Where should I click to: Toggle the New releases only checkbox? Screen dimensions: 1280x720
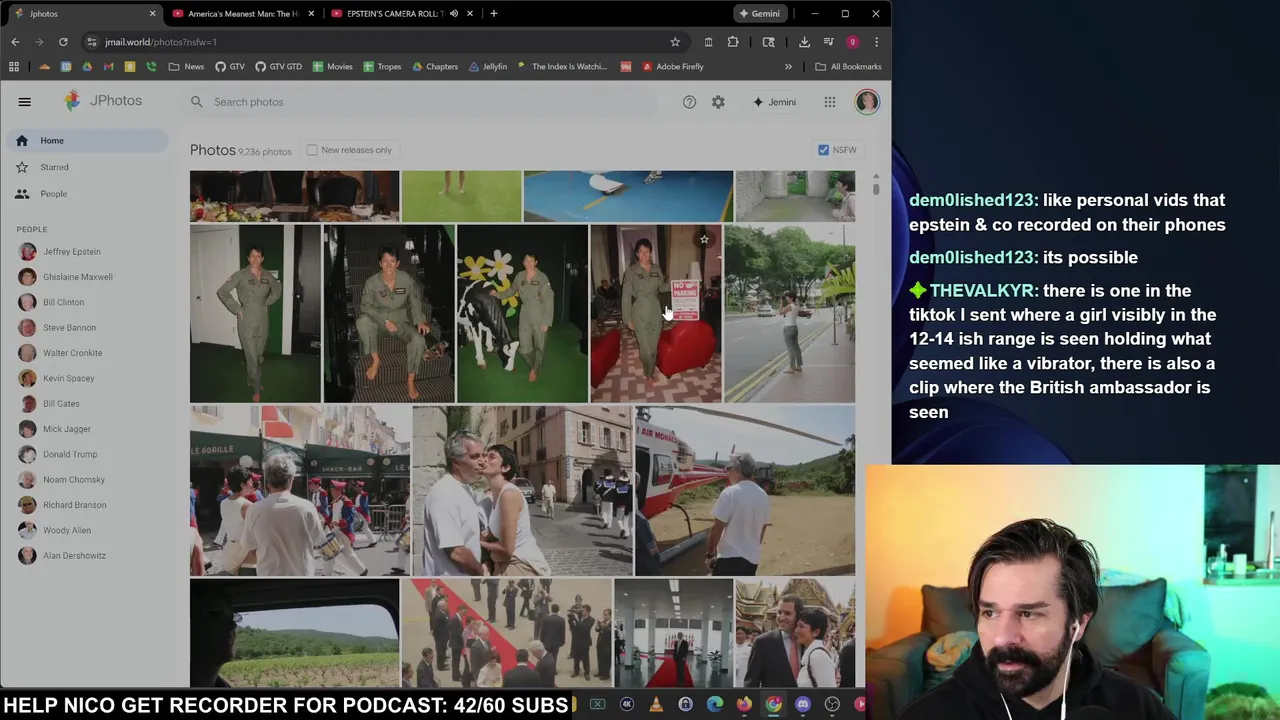312,150
